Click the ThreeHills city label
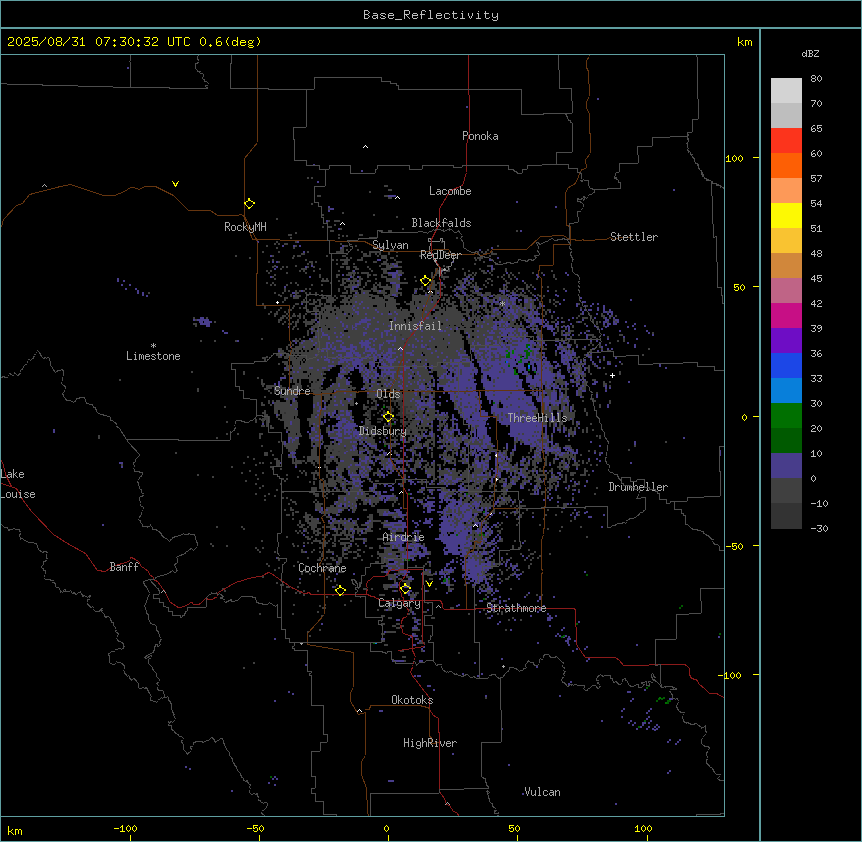The height and width of the screenshot is (842, 862). pyautogui.click(x=537, y=418)
